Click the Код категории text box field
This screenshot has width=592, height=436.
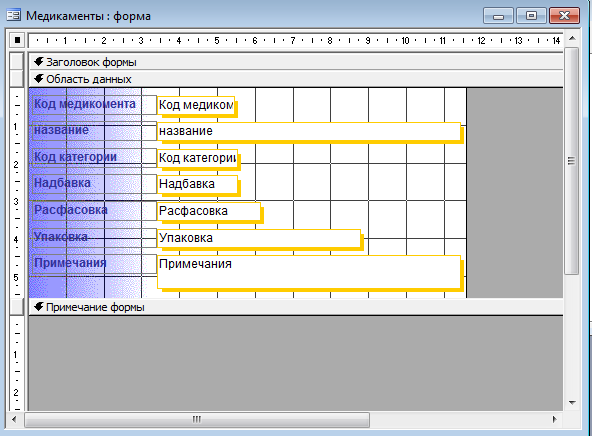(x=197, y=158)
